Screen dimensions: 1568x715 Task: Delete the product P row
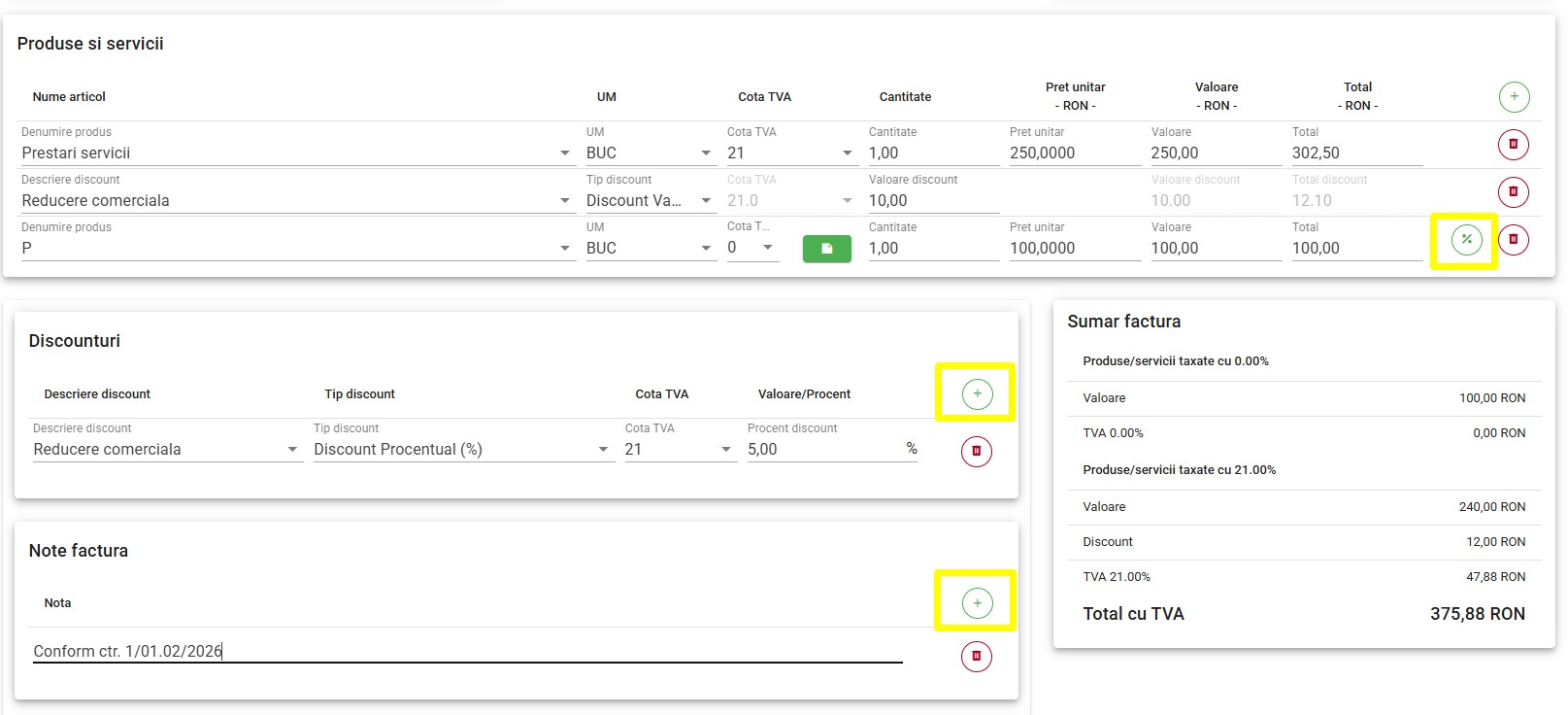tap(1513, 240)
